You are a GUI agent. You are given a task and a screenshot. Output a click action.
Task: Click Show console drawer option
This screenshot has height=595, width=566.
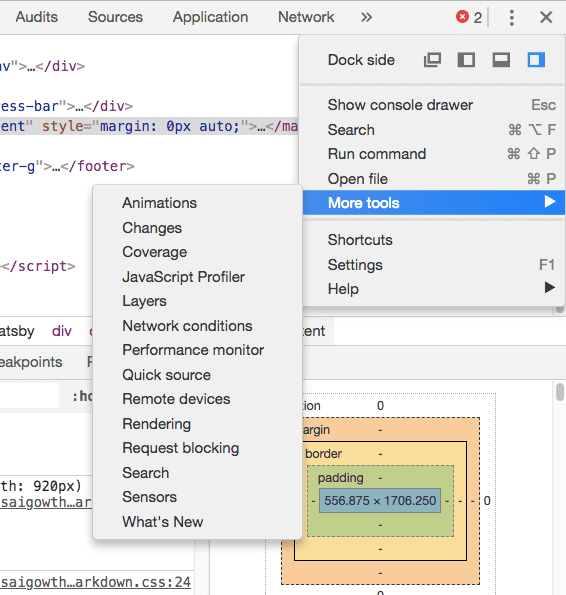pos(400,105)
